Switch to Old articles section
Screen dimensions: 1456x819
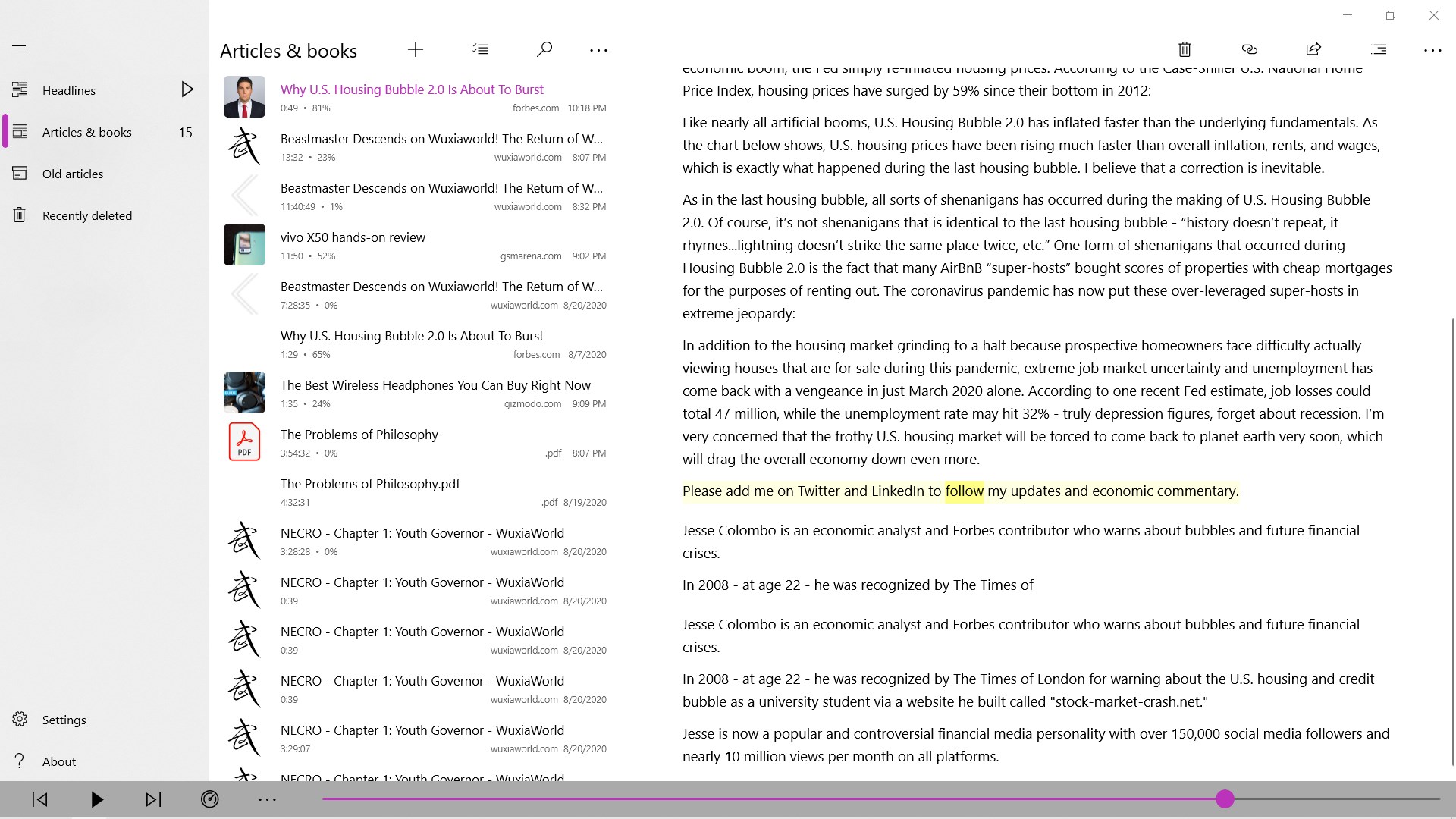[x=72, y=174]
